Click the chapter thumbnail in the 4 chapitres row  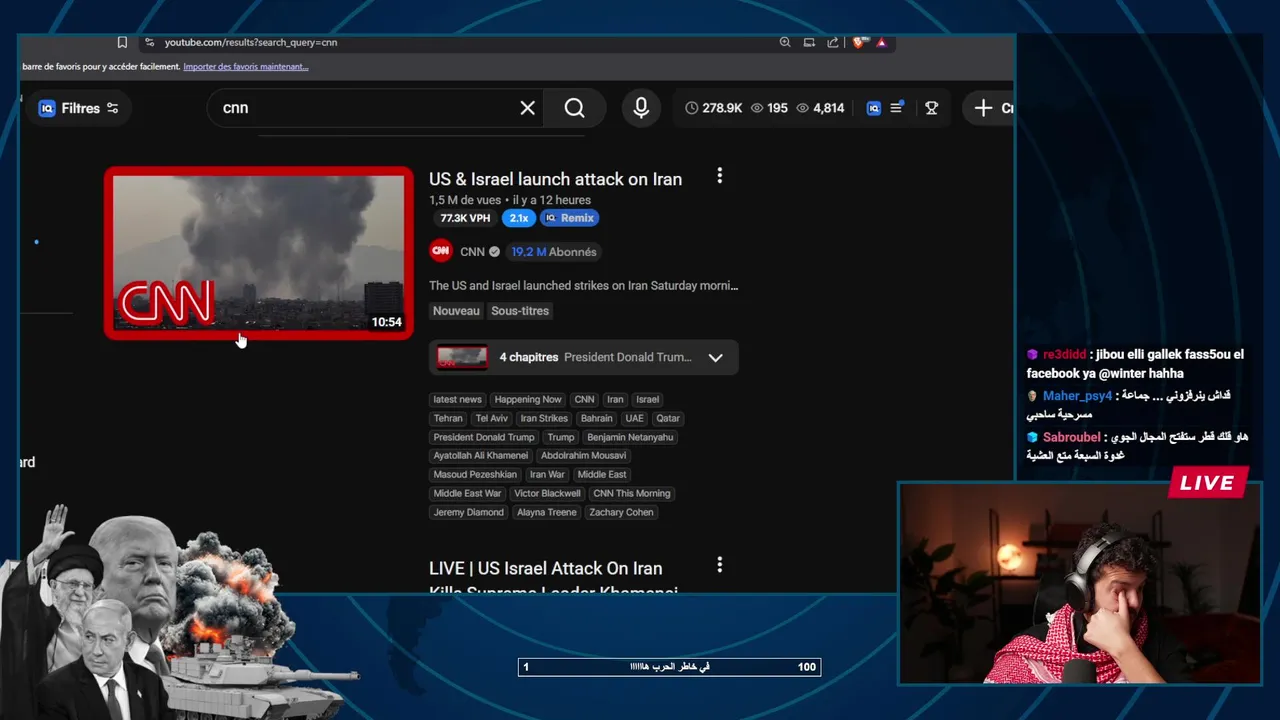coord(462,357)
